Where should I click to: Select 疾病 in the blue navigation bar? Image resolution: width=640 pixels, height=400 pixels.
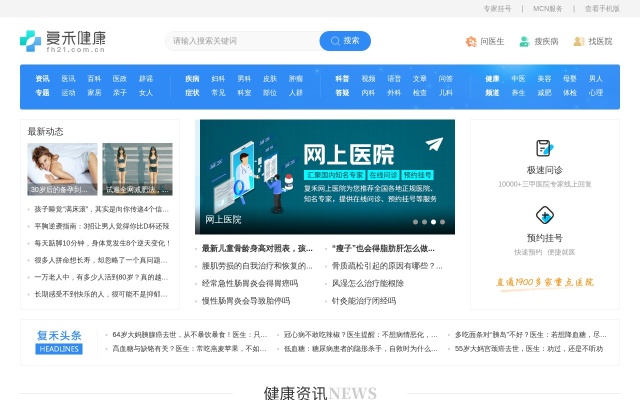click(192, 78)
